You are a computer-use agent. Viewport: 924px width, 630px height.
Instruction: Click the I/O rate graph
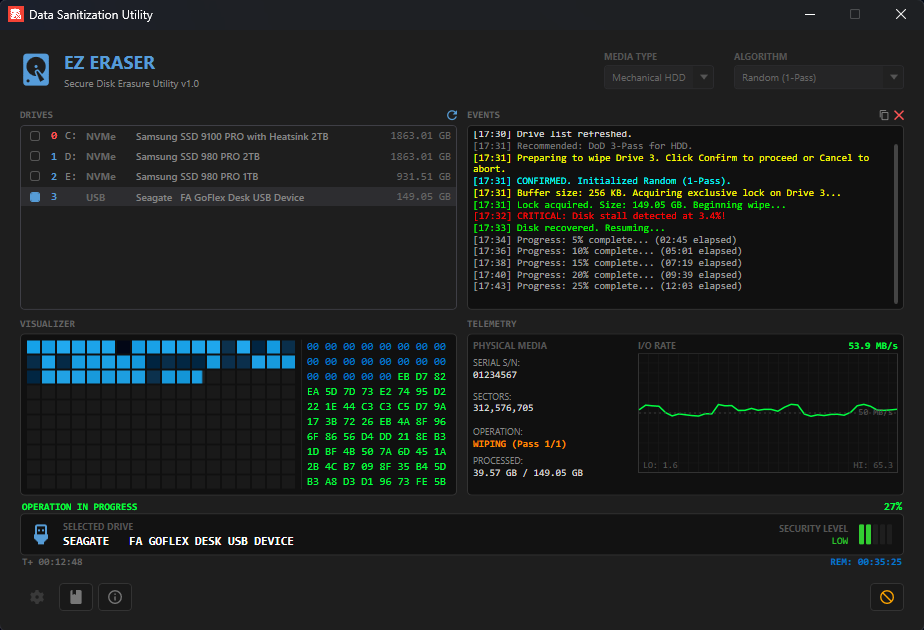click(768, 413)
